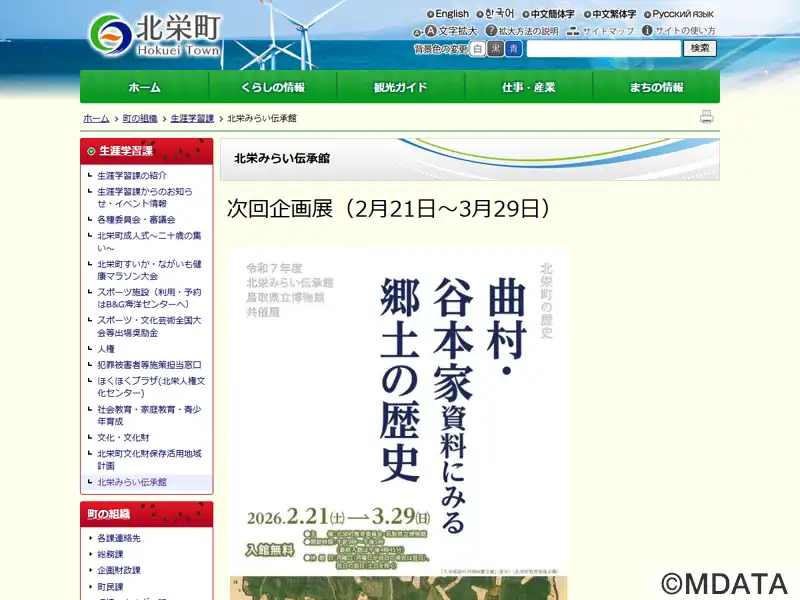Image resolution: width=800 pixels, height=600 pixels.
Task: Click the 郷土の歴史 exhibition poster image
Action: [398, 424]
